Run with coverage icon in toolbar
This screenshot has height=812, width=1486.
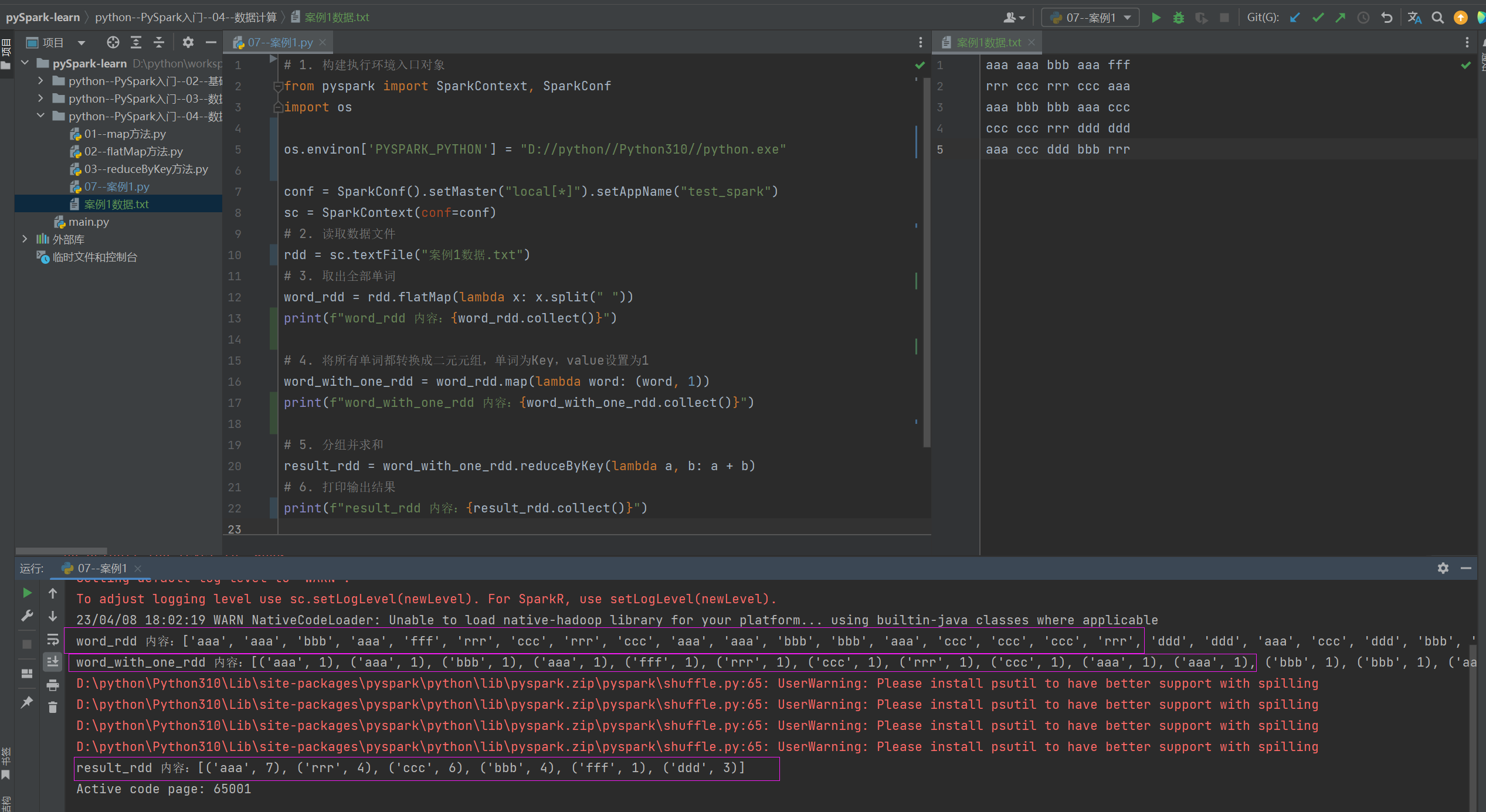click(1201, 18)
